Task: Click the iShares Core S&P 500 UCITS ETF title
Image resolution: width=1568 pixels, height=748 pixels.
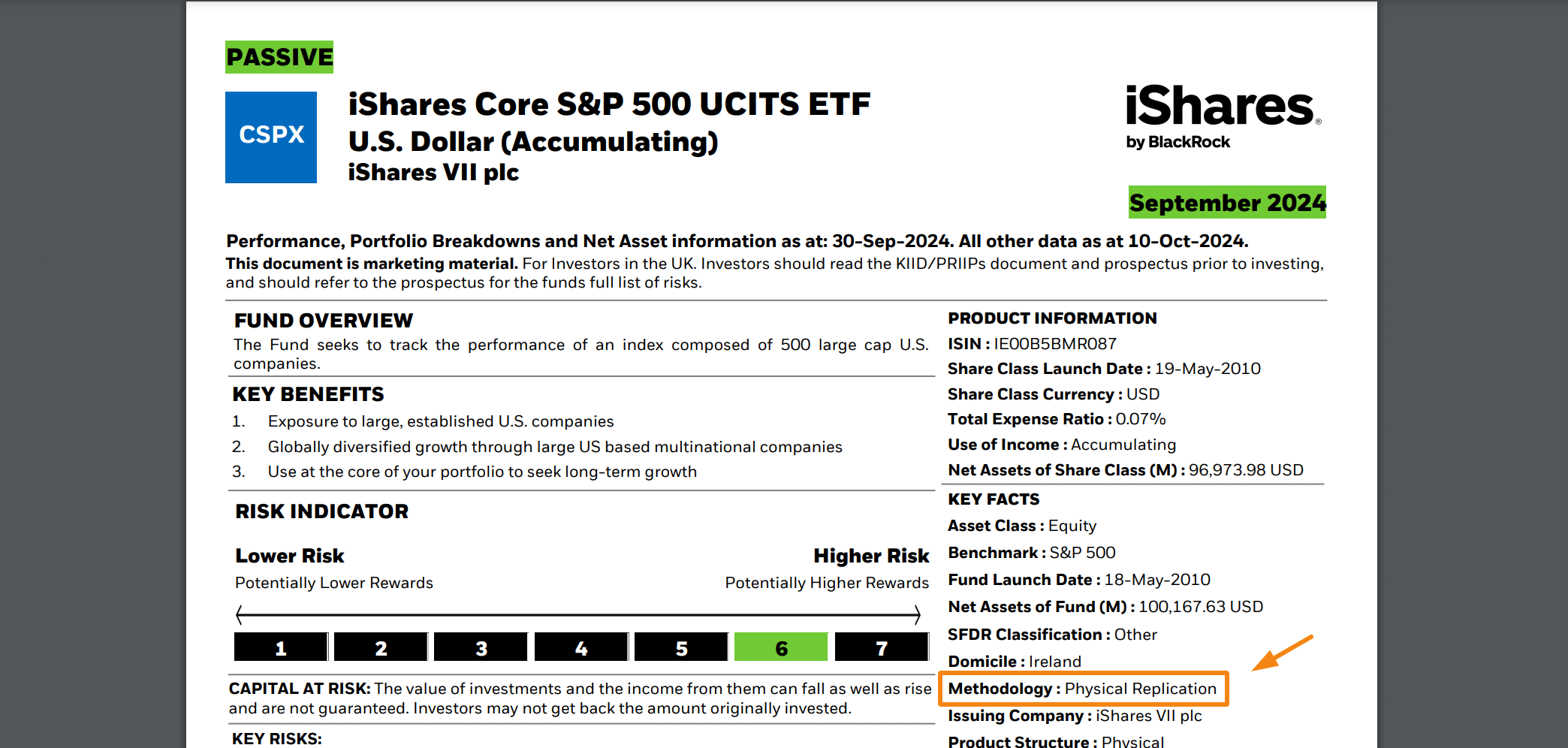Action: pyautogui.click(x=609, y=104)
